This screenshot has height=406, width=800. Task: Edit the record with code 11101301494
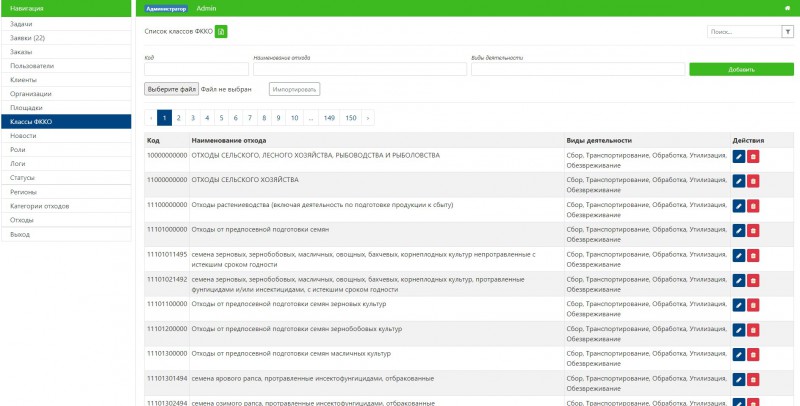[739, 379]
